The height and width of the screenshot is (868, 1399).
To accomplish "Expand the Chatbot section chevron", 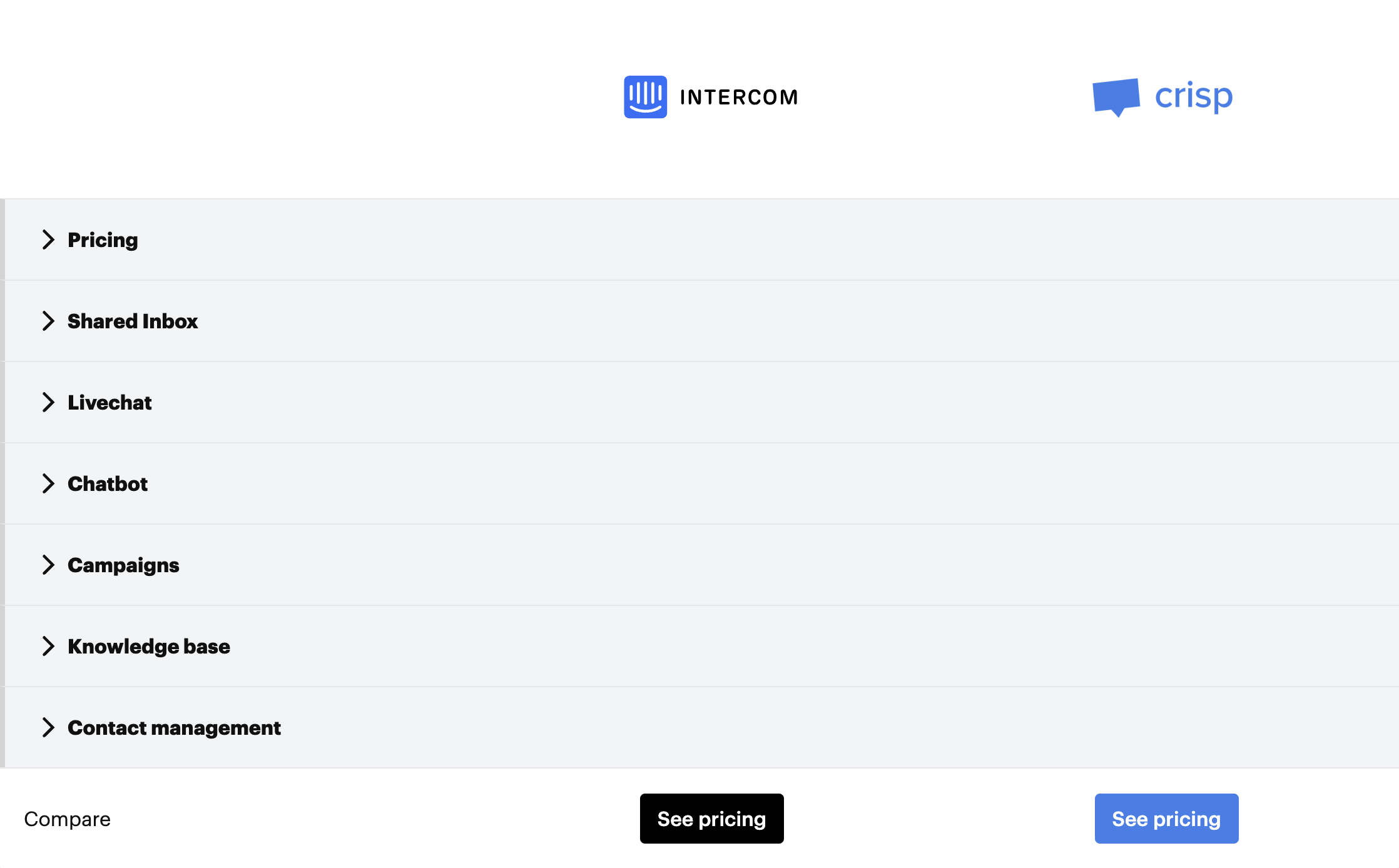I will click(48, 483).
